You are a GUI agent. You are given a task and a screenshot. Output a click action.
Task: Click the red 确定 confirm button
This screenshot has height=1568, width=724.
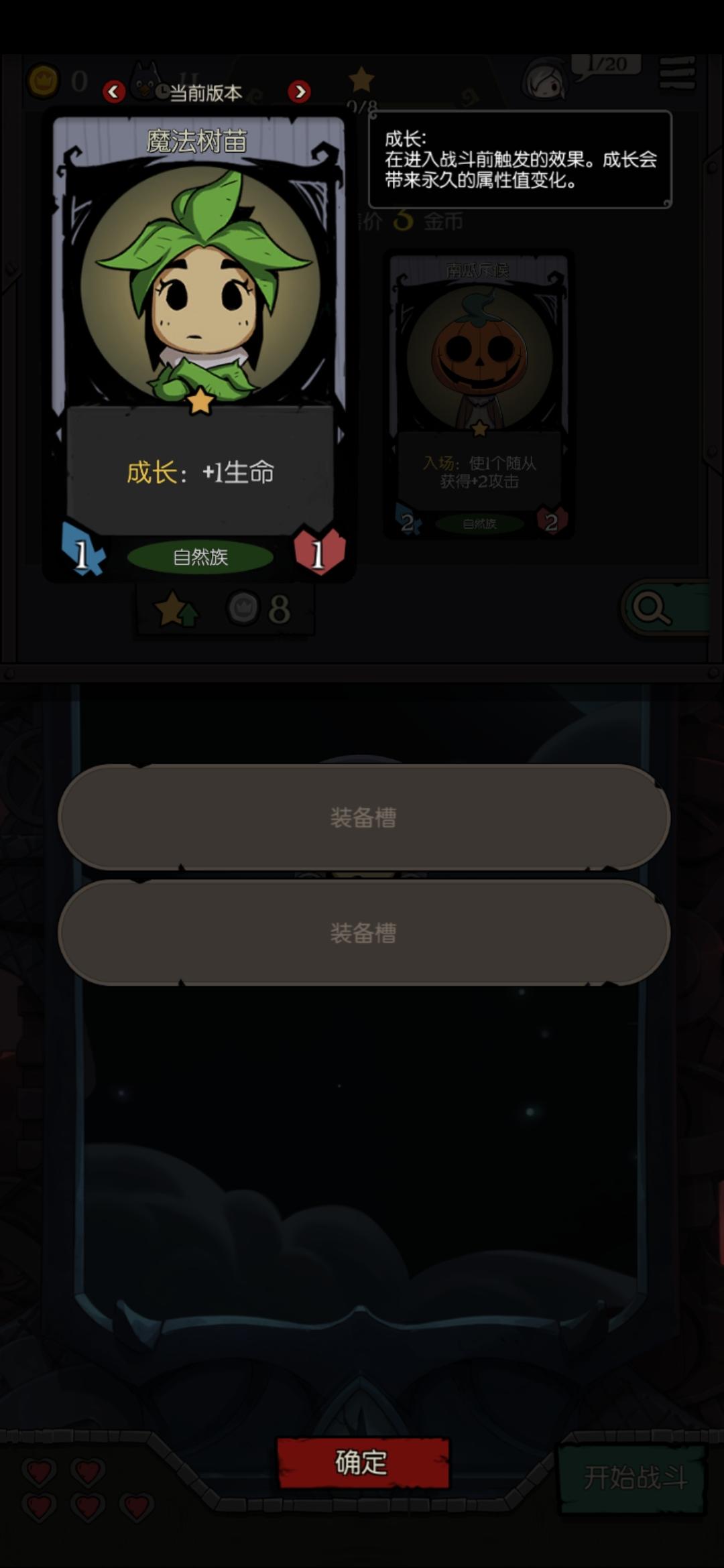coord(363,1462)
